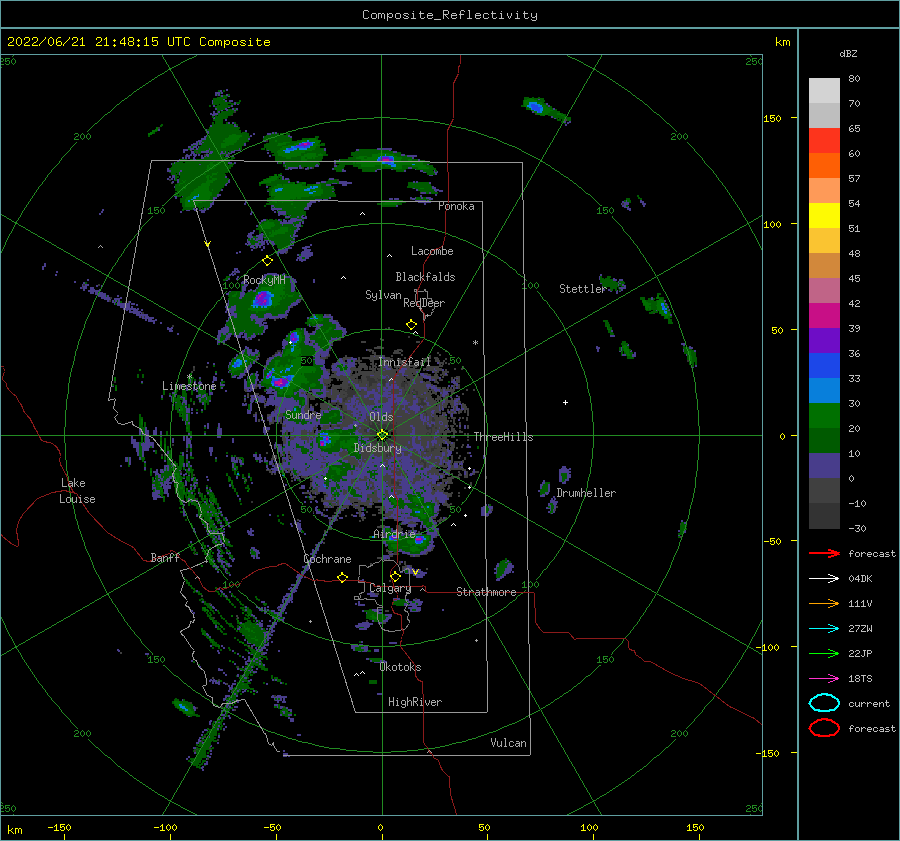Click the Lacombe city label
Viewport: 900px width, 841px height.
(432, 251)
